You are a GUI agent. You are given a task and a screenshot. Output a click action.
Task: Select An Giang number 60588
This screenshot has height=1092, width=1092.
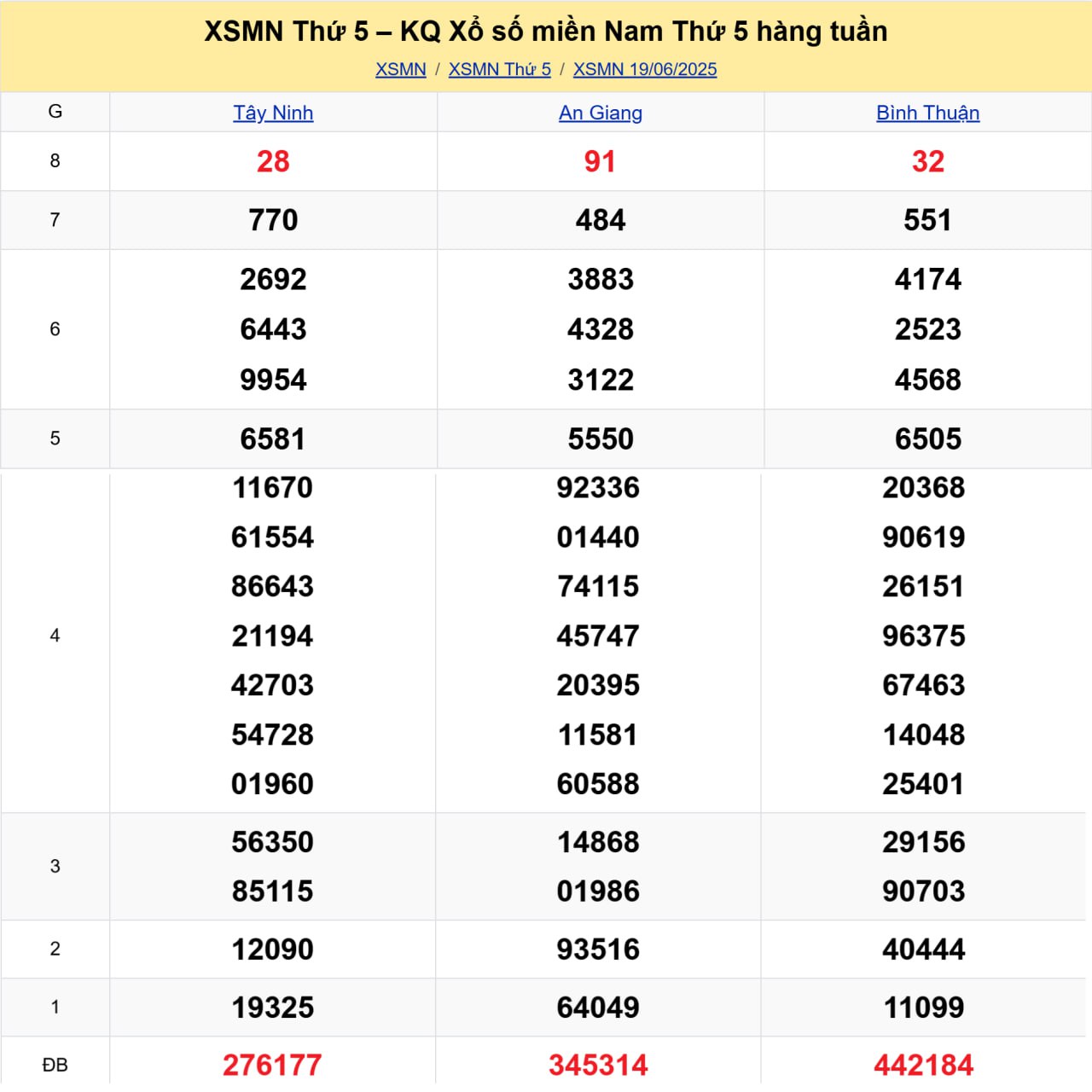tap(598, 784)
